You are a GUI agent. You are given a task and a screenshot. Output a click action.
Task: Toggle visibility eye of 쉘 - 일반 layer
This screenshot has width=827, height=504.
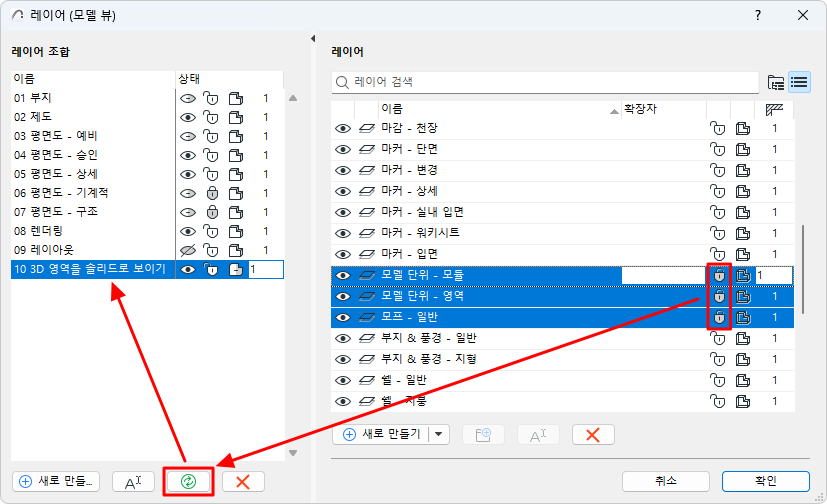pos(343,381)
